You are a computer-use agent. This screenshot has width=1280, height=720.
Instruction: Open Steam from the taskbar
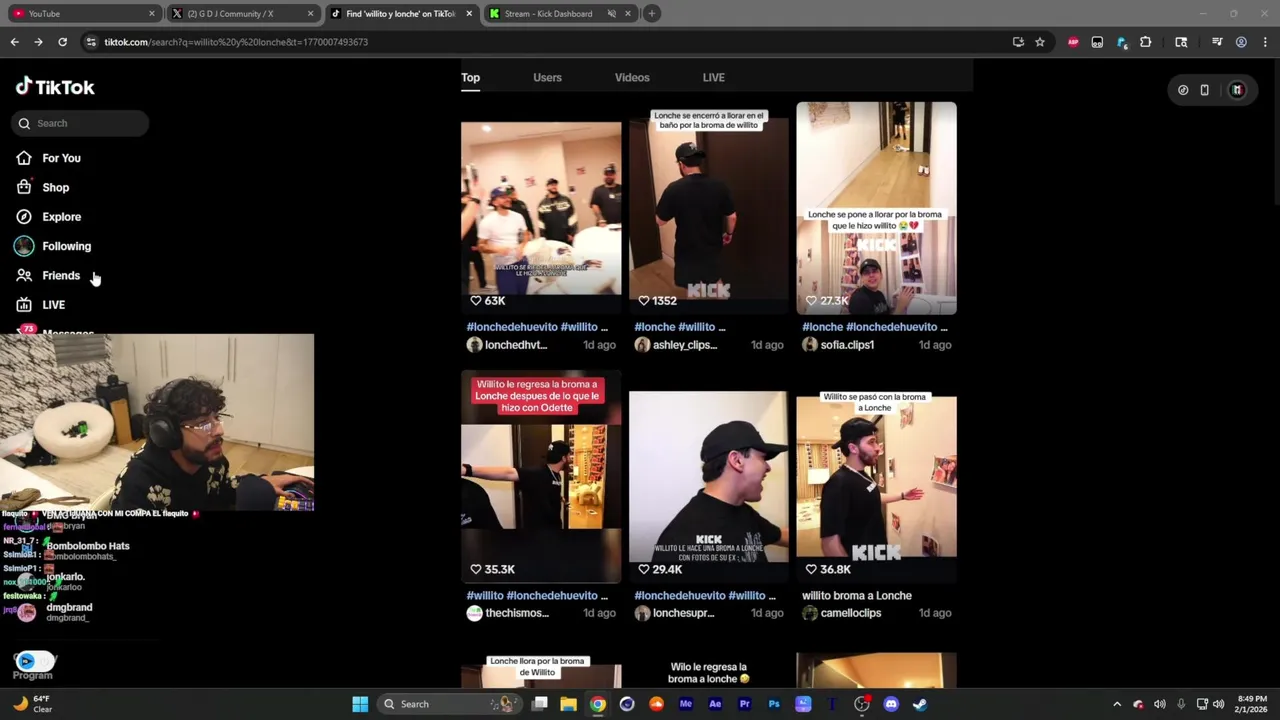pyautogui.click(x=920, y=704)
